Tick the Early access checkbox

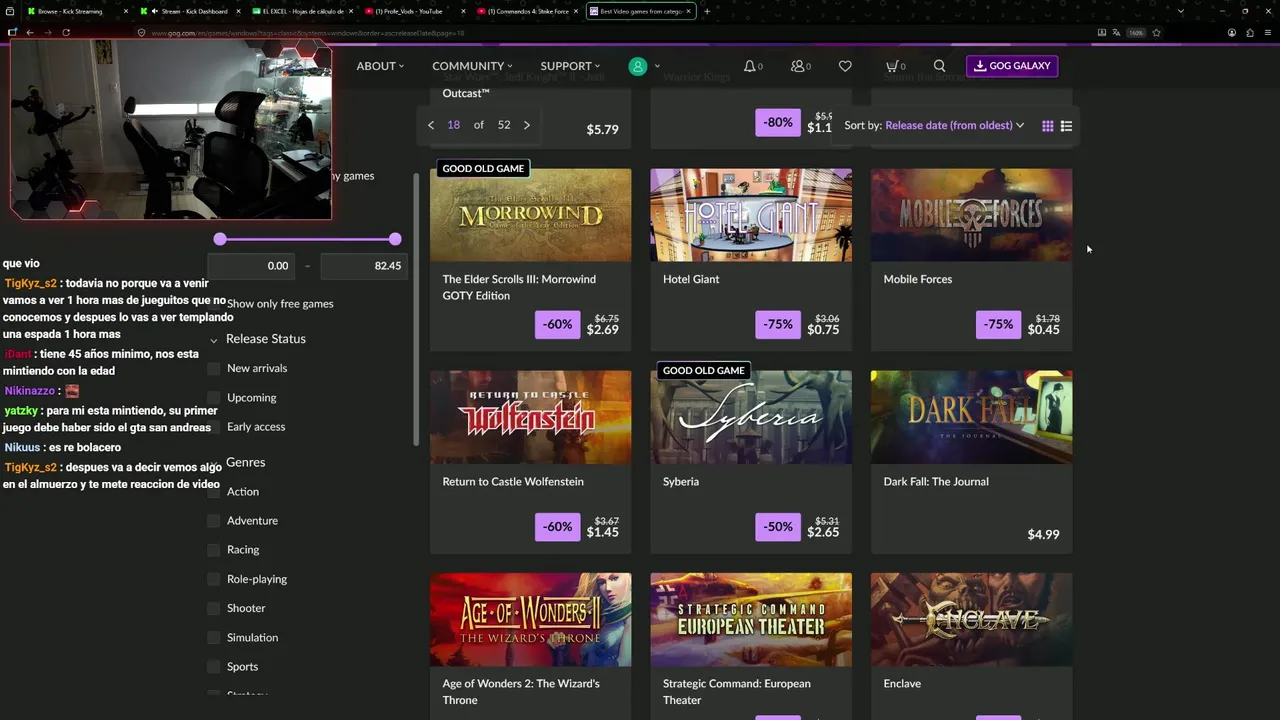(213, 427)
